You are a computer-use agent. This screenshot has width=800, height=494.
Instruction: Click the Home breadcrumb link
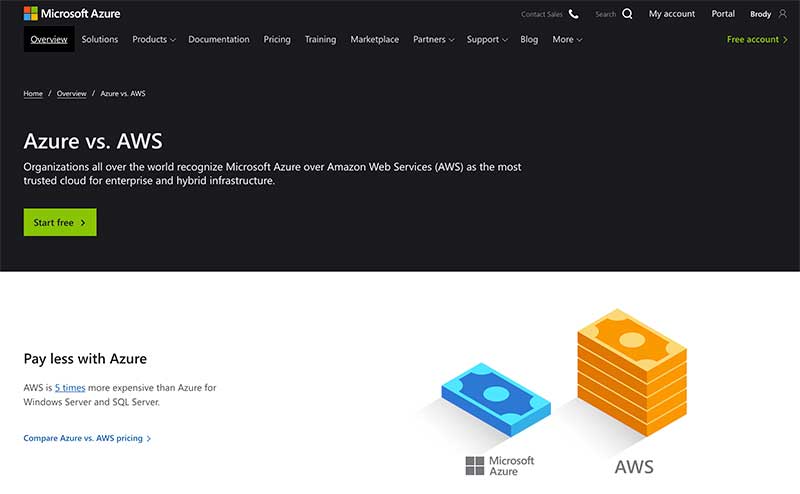pyautogui.click(x=33, y=93)
